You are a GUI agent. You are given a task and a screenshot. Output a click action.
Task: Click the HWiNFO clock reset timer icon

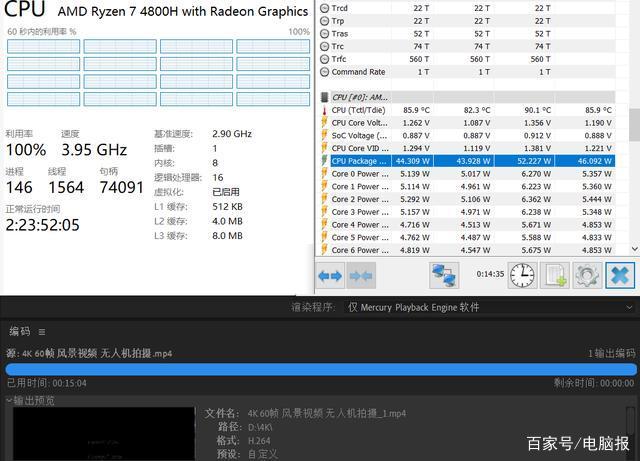coord(522,276)
